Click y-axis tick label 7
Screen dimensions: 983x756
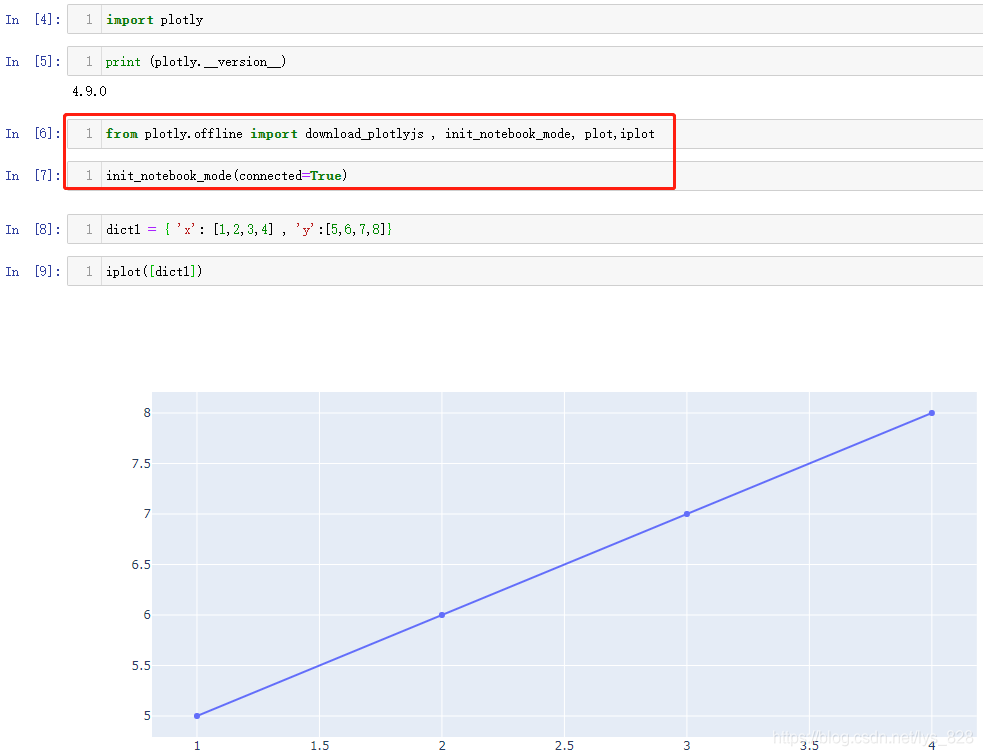pos(147,514)
